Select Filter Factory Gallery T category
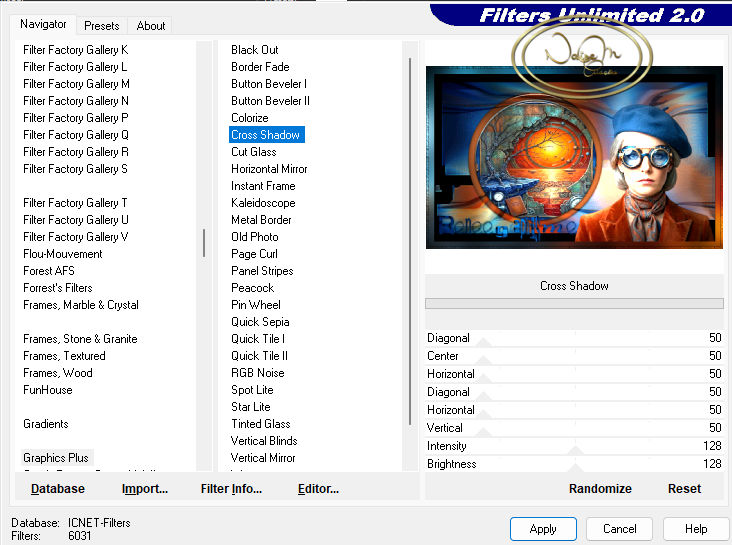This screenshot has width=732, height=545. tap(75, 203)
